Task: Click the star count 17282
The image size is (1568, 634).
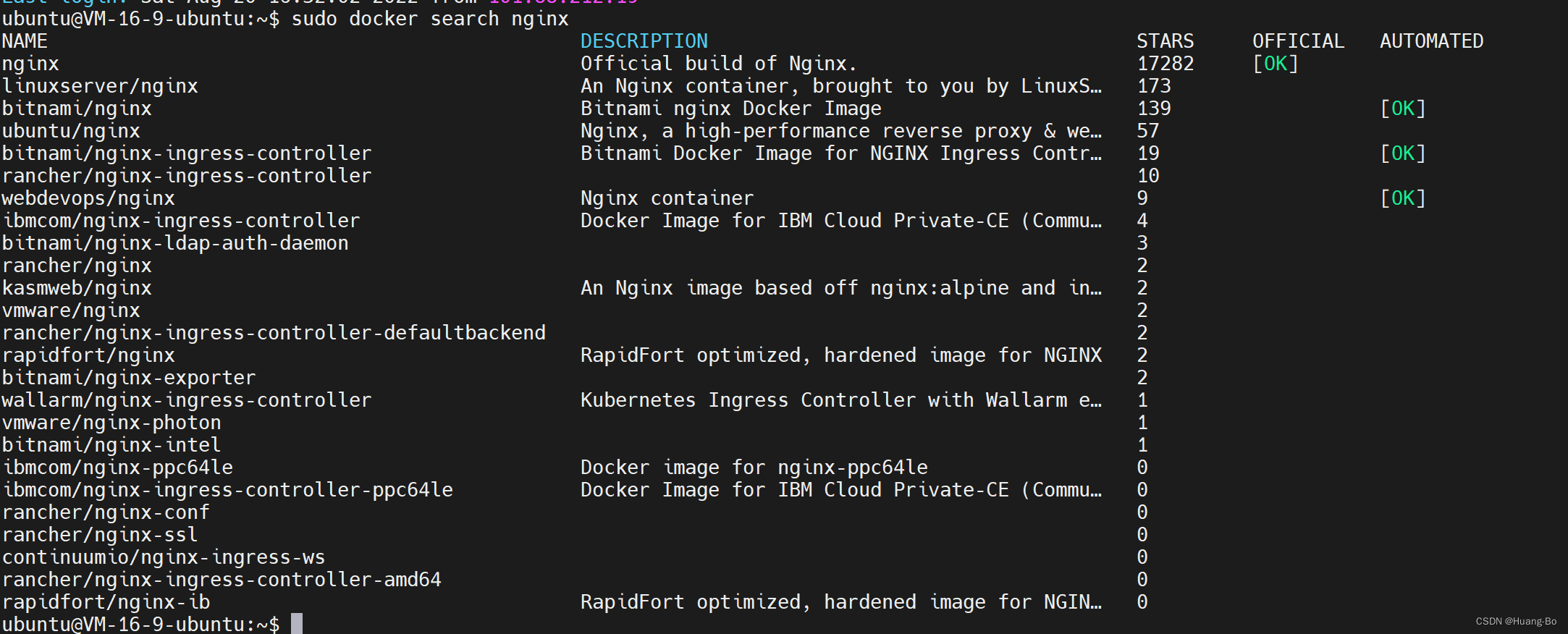Action: click(1166, 64)
